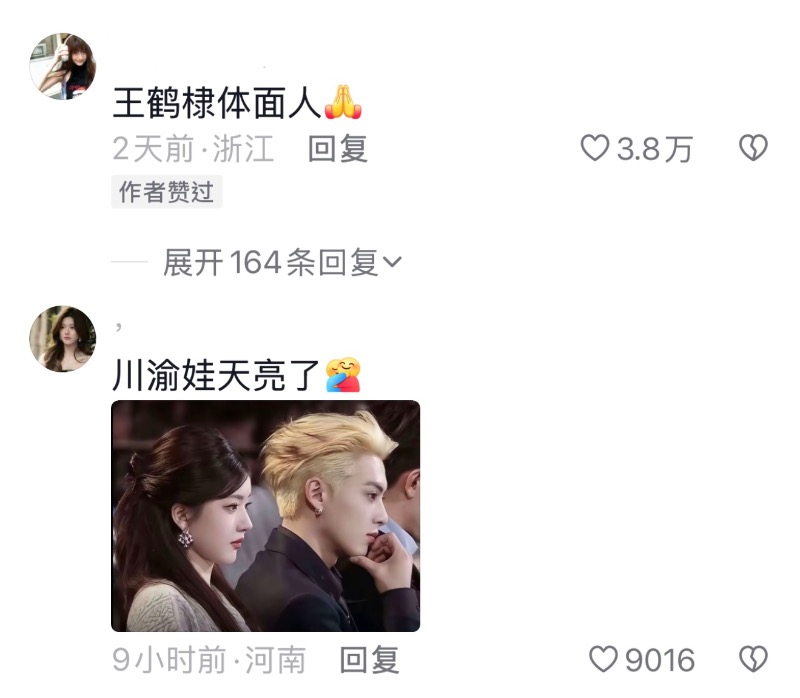Like the 王鹤棣体面人 comment with the heart
Image resolution: width=800 pixels, height=698 pixels.
pos(595,148)
